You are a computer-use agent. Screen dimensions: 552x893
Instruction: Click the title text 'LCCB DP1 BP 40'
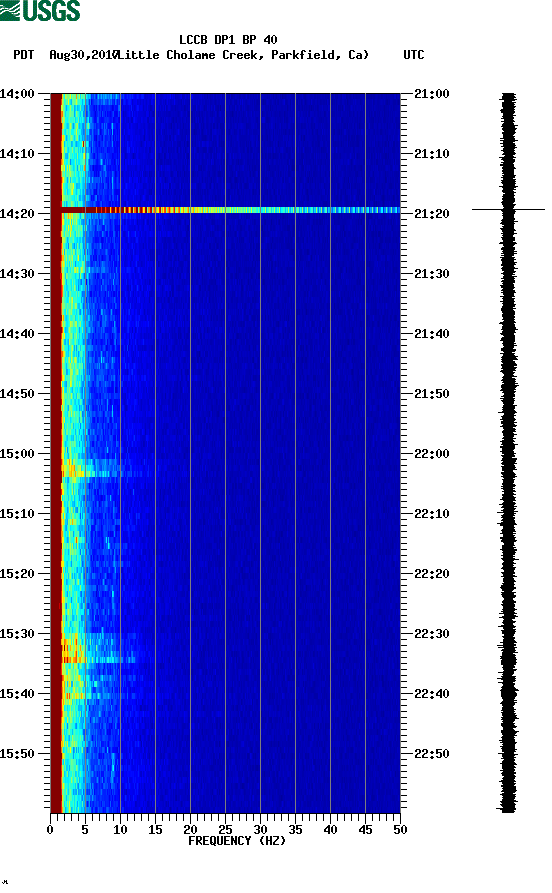click(228, 40)
